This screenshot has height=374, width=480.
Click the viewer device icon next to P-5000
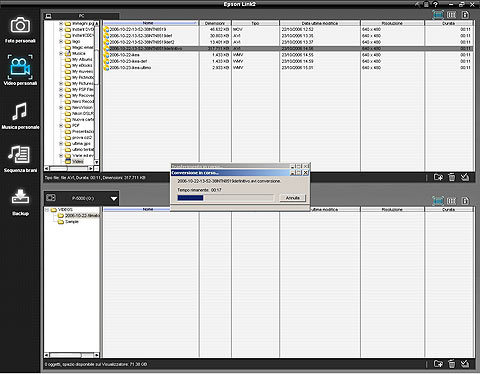(x=51, y=198)
